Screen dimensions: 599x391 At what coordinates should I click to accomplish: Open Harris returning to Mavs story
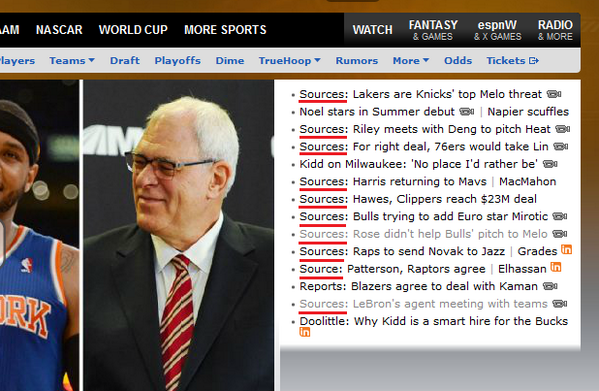[x=393, y=181]
